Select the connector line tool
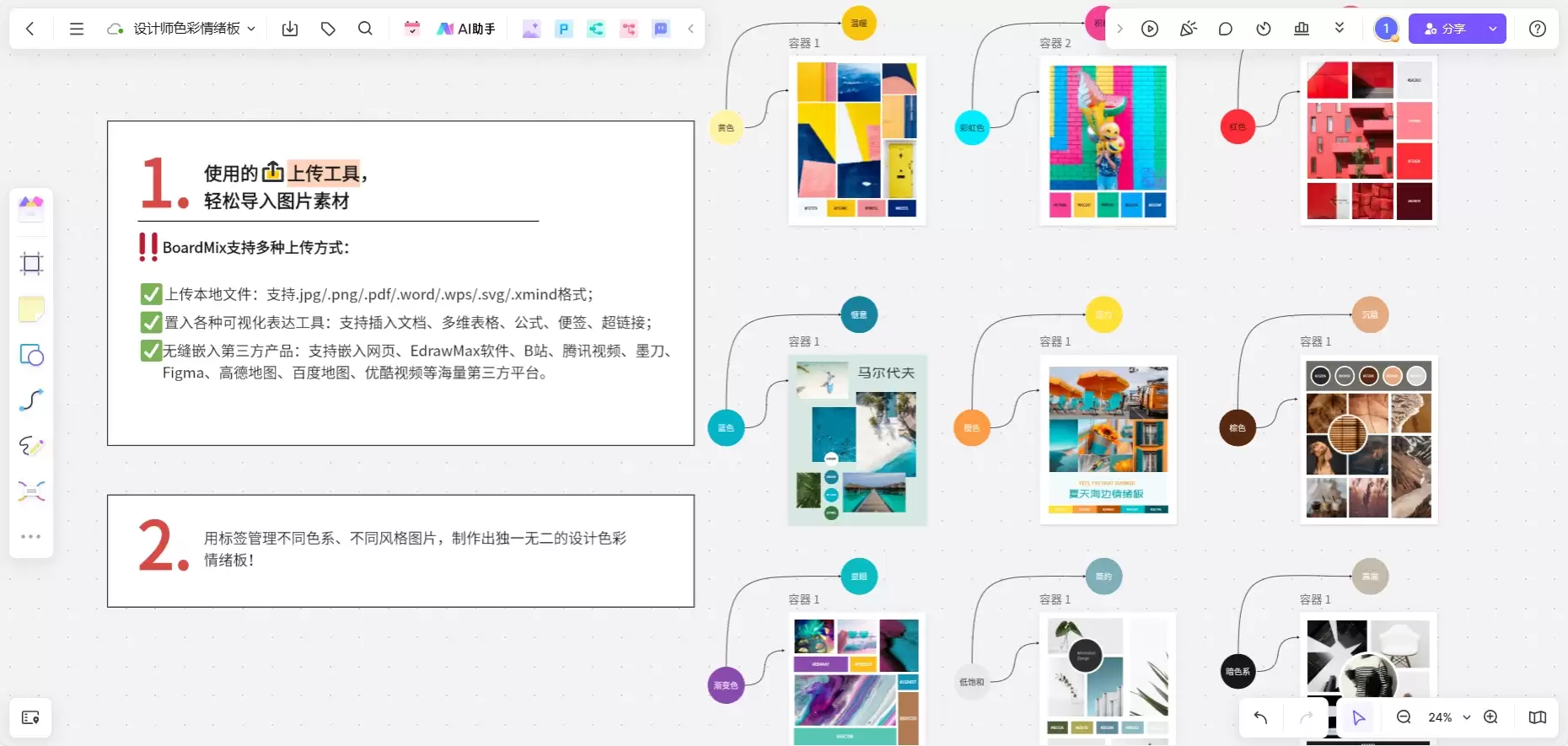Viewport: 1568px width, 746px height. click(31, 400)
